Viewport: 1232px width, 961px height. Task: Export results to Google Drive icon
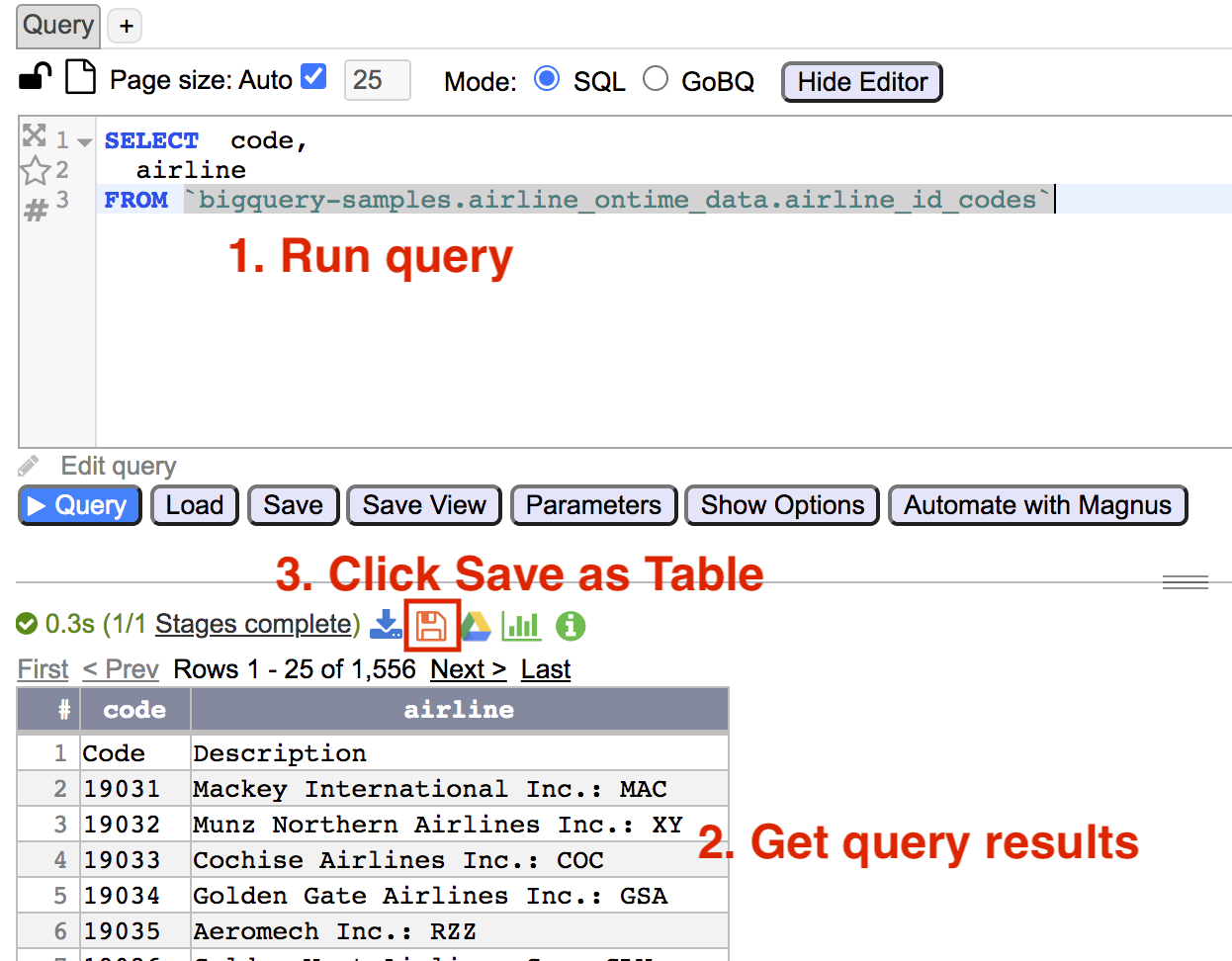coord(476,626)
